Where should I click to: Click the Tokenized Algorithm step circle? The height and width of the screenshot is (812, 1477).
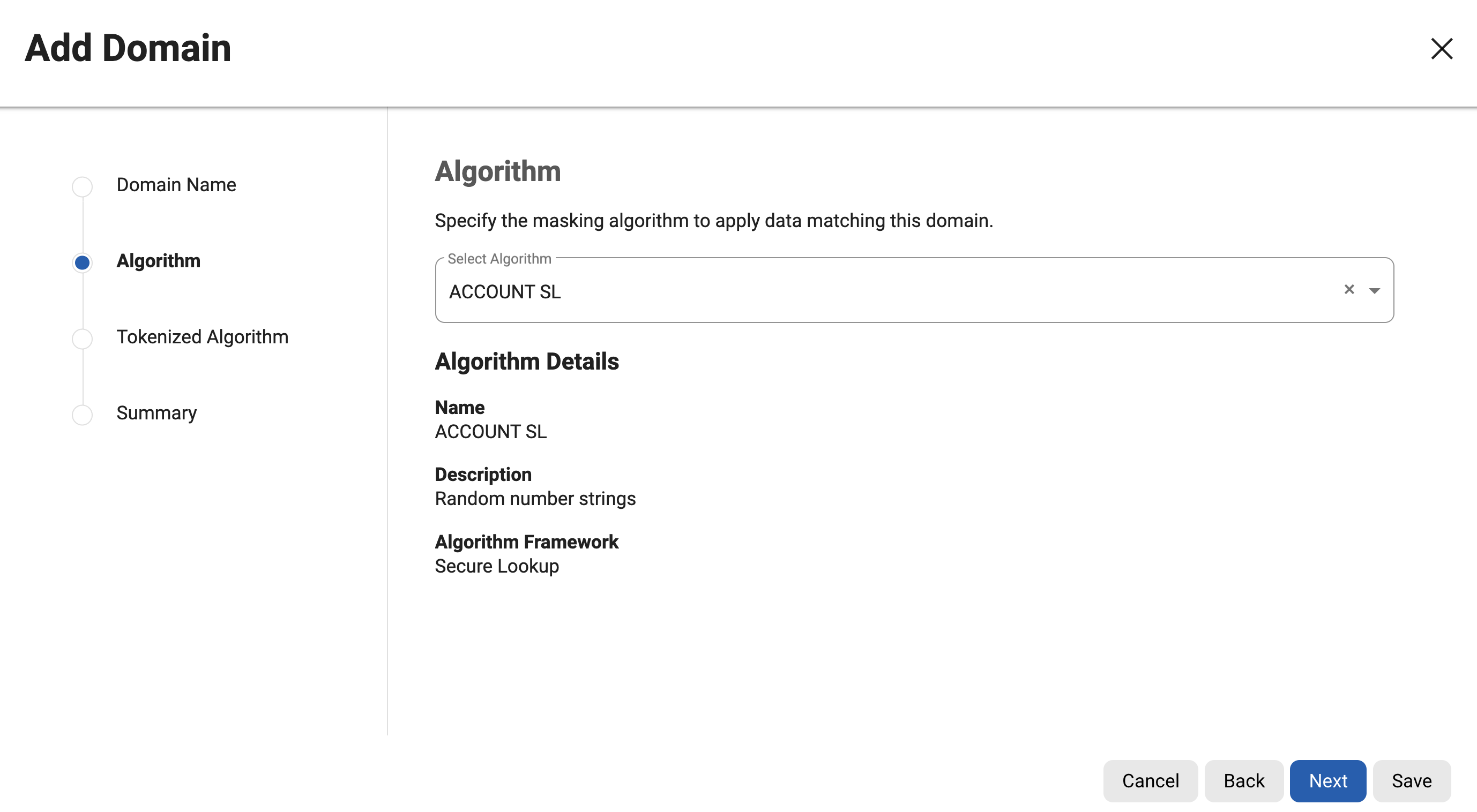coord(82,339)
